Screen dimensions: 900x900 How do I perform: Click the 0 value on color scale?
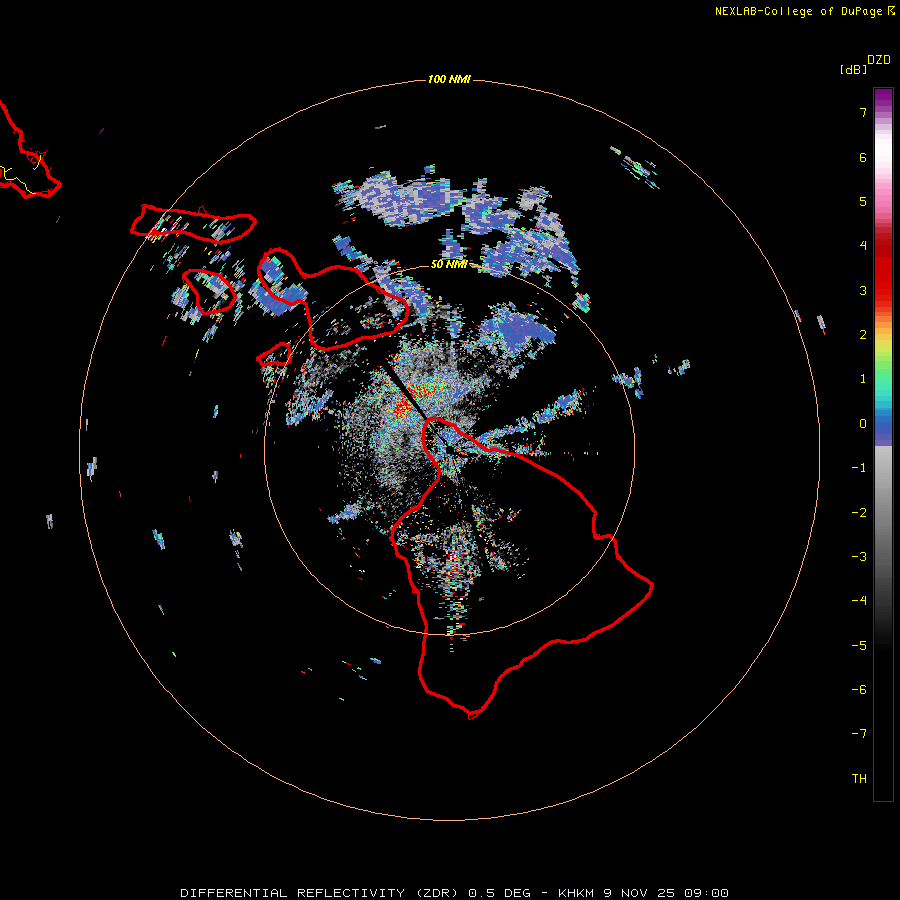pos(863,424)
